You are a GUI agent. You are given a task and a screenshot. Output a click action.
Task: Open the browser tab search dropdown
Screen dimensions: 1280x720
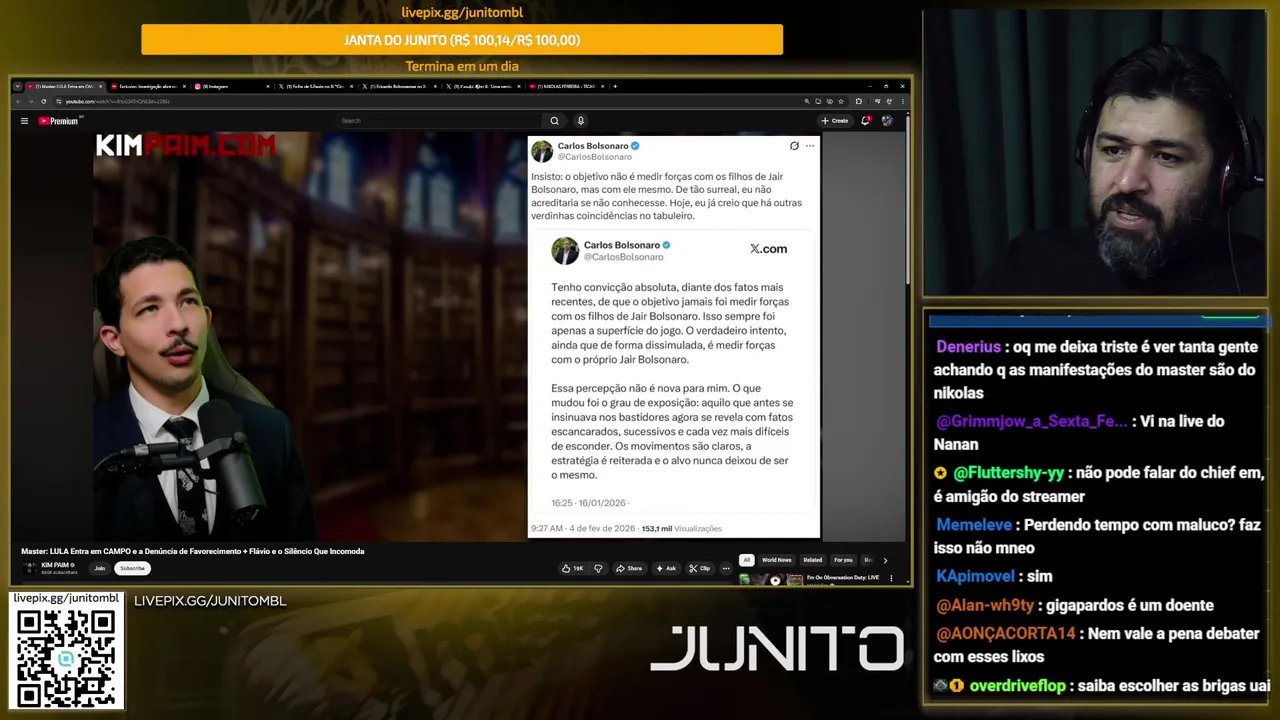(x=17, y=86)
